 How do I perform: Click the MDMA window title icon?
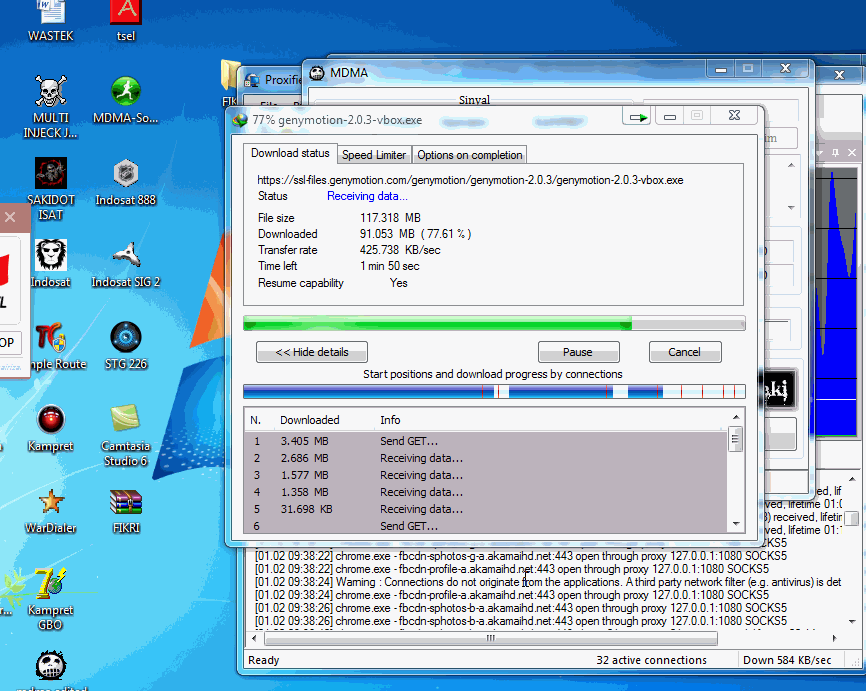(x=317, y=73)
